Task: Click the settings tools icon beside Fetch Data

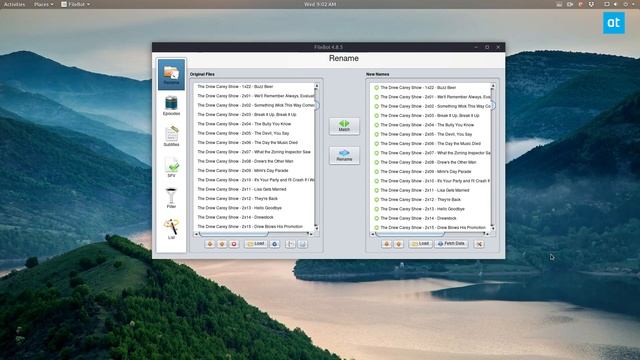Action: pos(479,244)
